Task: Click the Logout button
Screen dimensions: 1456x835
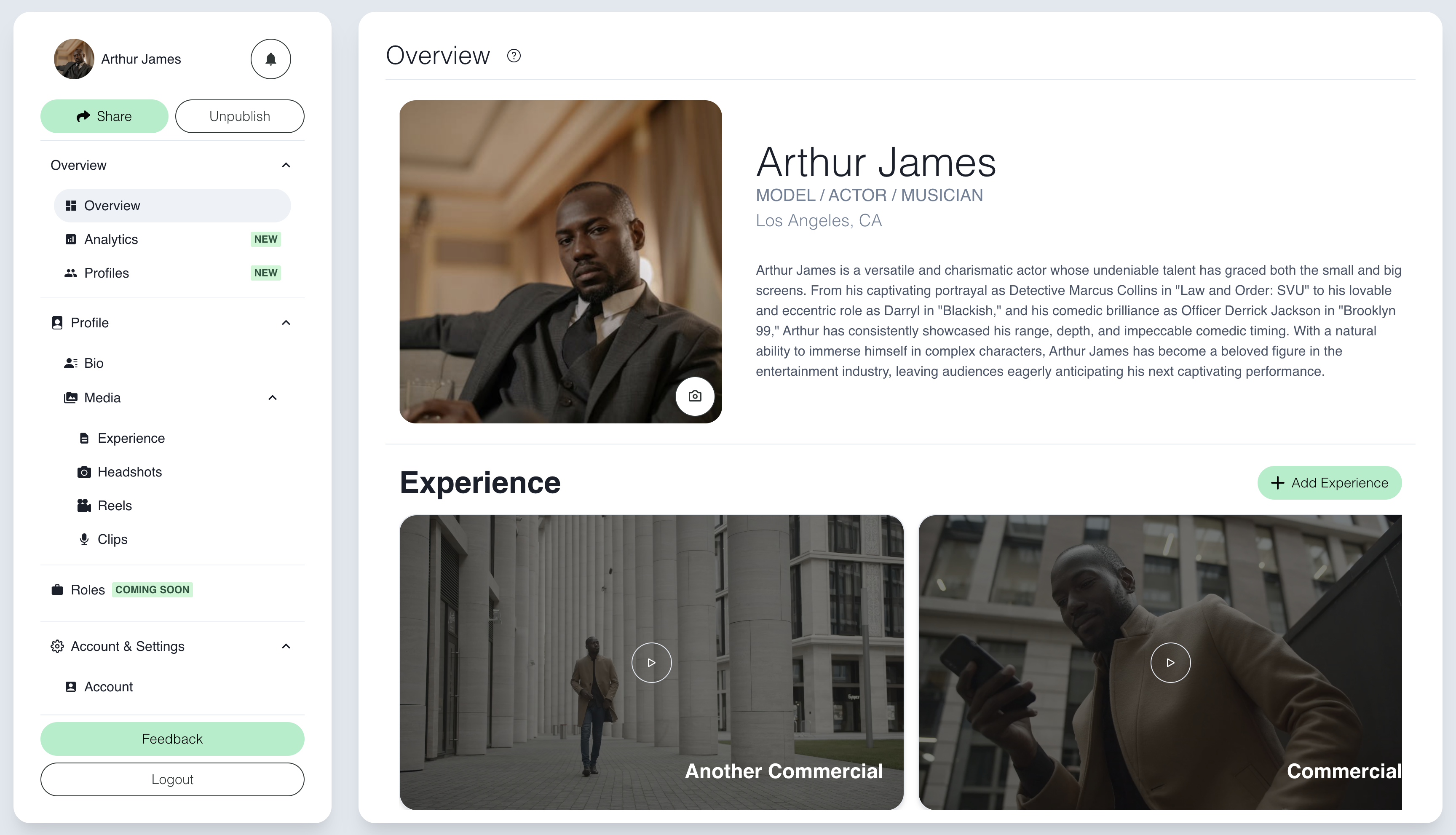Action: [x=172, y=779]
